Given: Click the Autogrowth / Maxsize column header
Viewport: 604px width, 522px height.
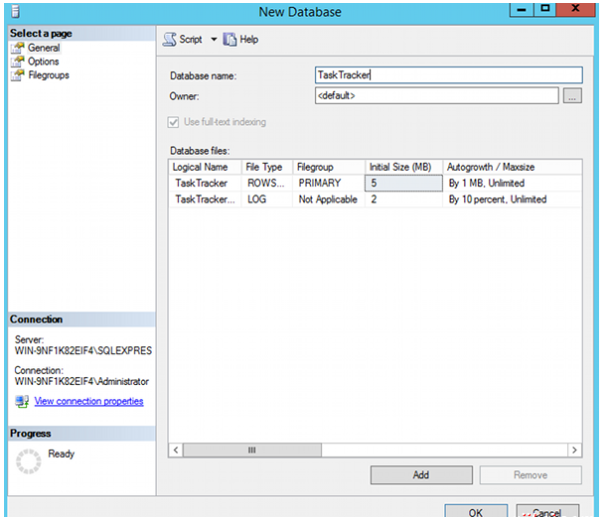Looking at the screenshot, I should (512, 167).
